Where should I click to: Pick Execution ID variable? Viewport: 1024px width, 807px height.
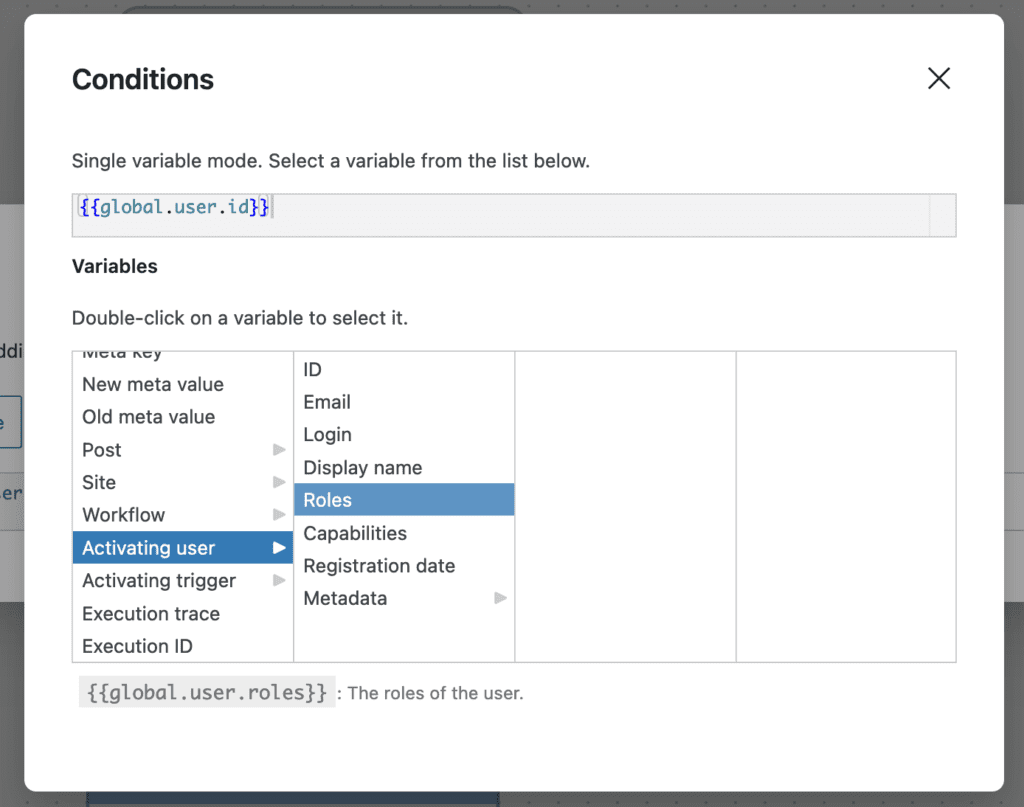[137, 646]
